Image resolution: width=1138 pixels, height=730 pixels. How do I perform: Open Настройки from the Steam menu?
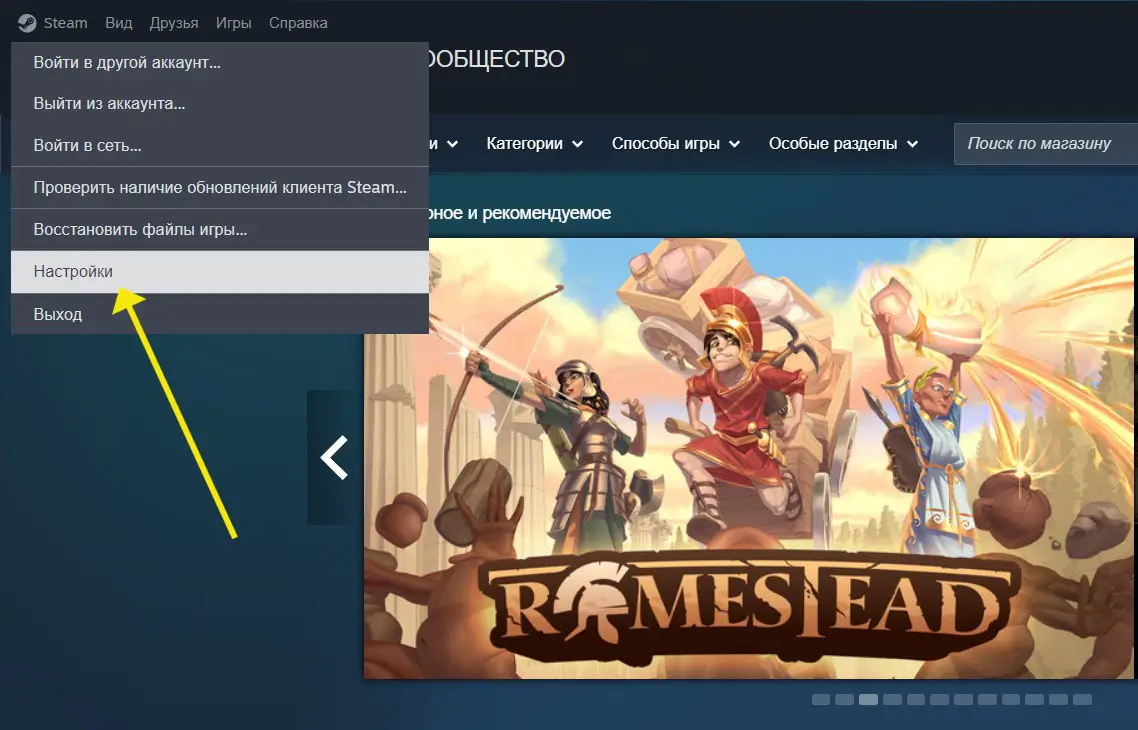220,271
